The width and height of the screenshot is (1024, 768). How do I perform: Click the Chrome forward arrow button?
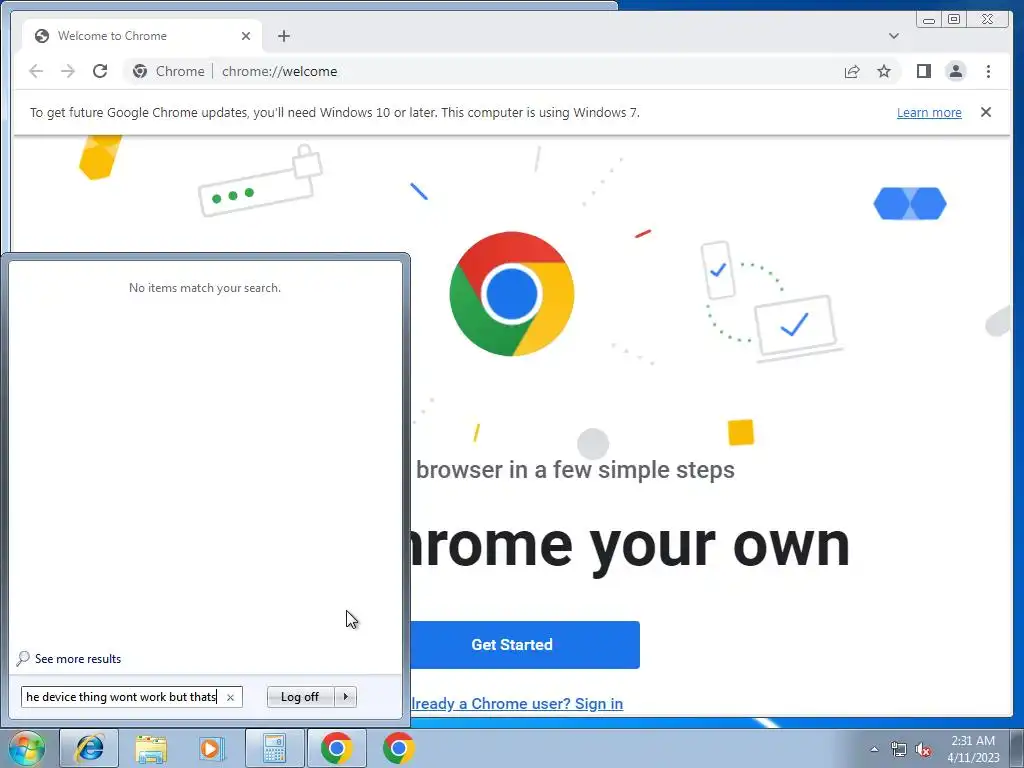(68, 71)
